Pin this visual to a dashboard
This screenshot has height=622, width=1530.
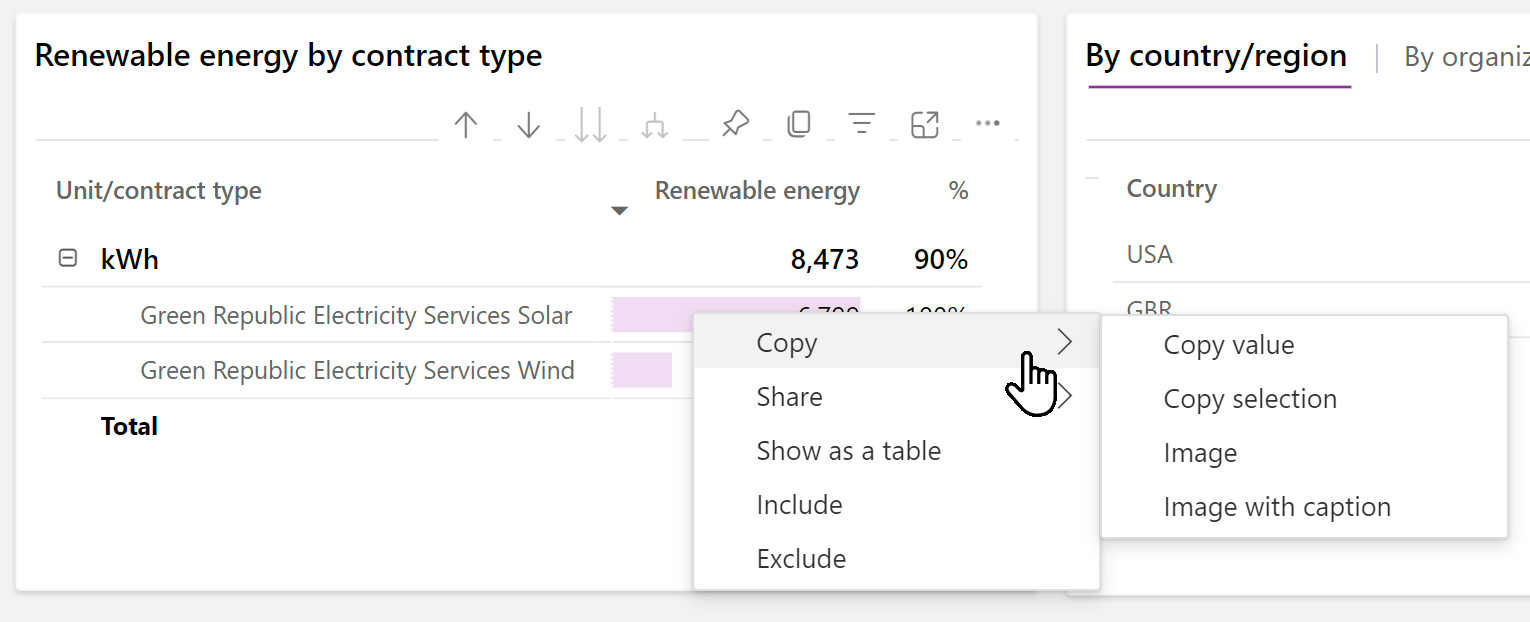pos(735,123)
